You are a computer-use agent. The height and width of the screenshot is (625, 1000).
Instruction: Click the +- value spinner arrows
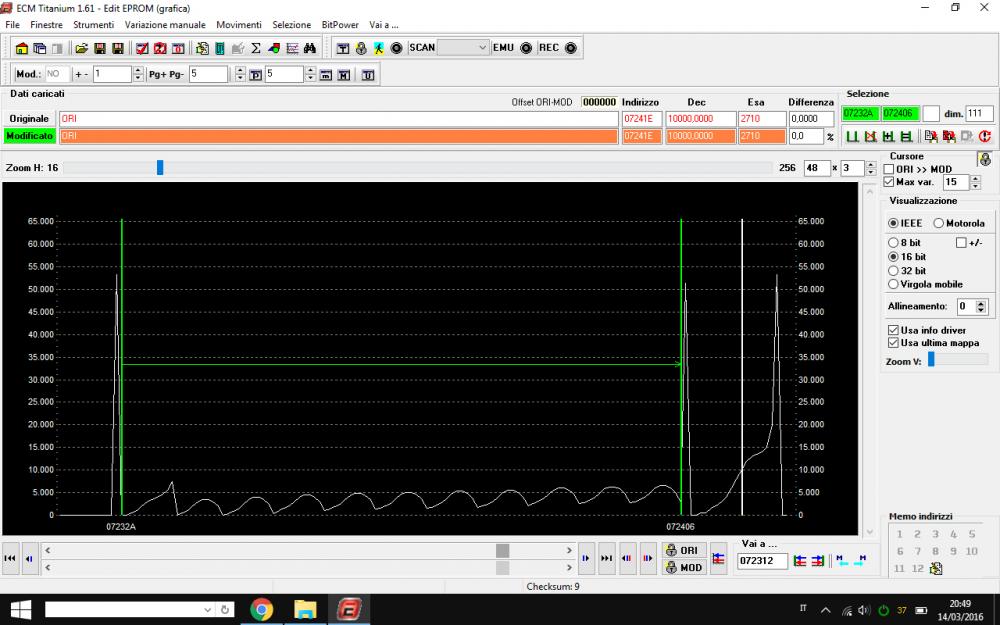[138, 74]
